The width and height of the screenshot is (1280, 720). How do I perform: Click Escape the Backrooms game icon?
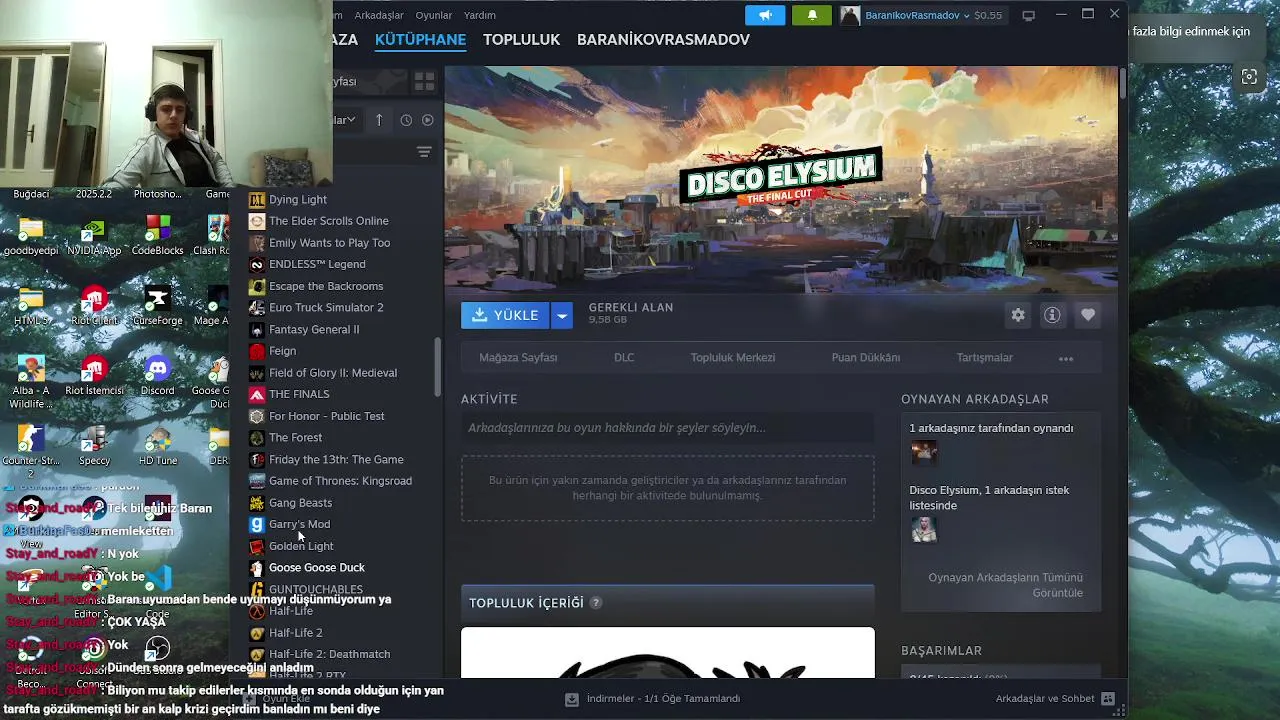(x=257, y=286)
